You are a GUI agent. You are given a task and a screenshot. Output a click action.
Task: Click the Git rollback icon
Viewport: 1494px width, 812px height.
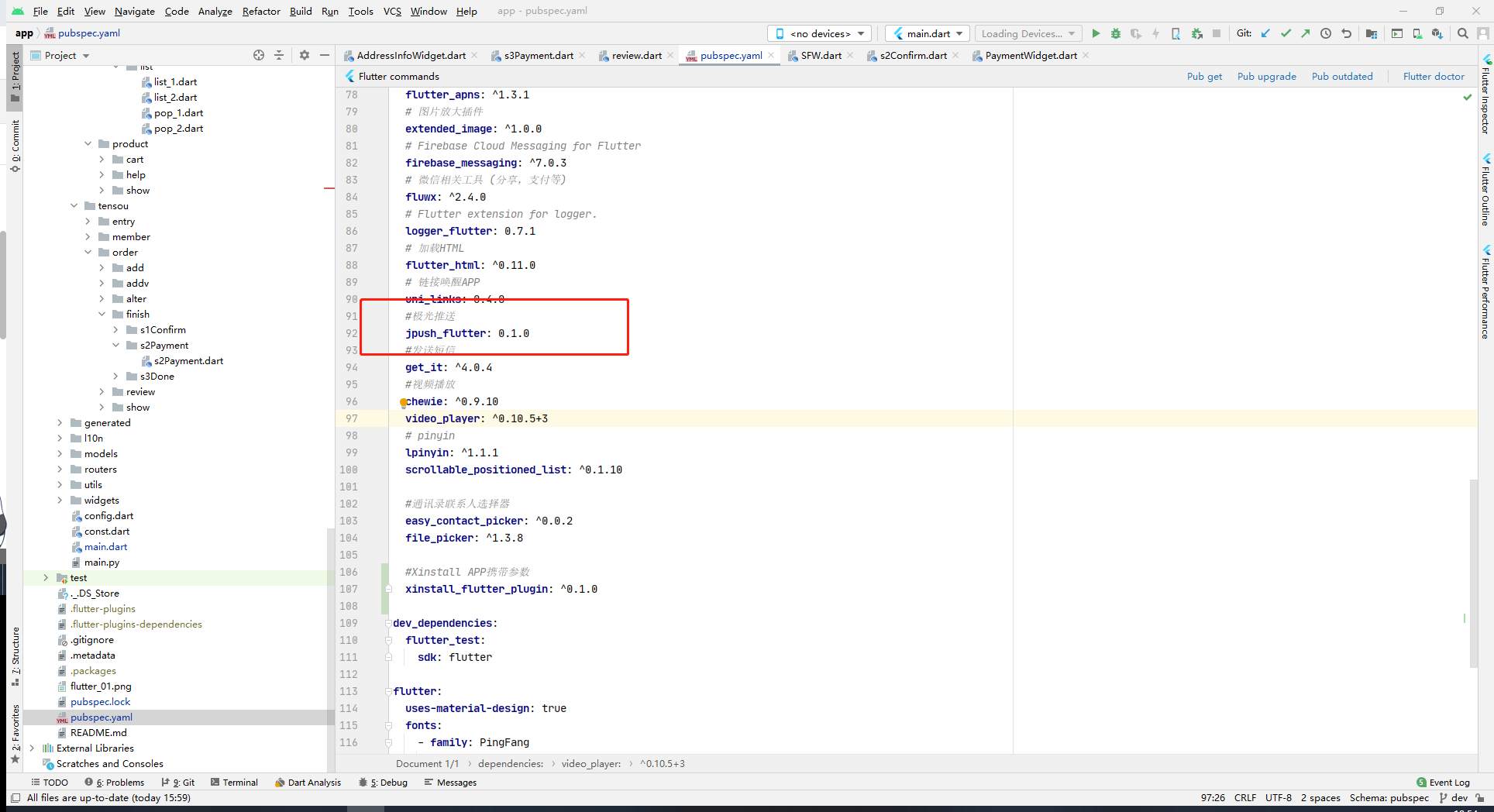click(1346, 33)
